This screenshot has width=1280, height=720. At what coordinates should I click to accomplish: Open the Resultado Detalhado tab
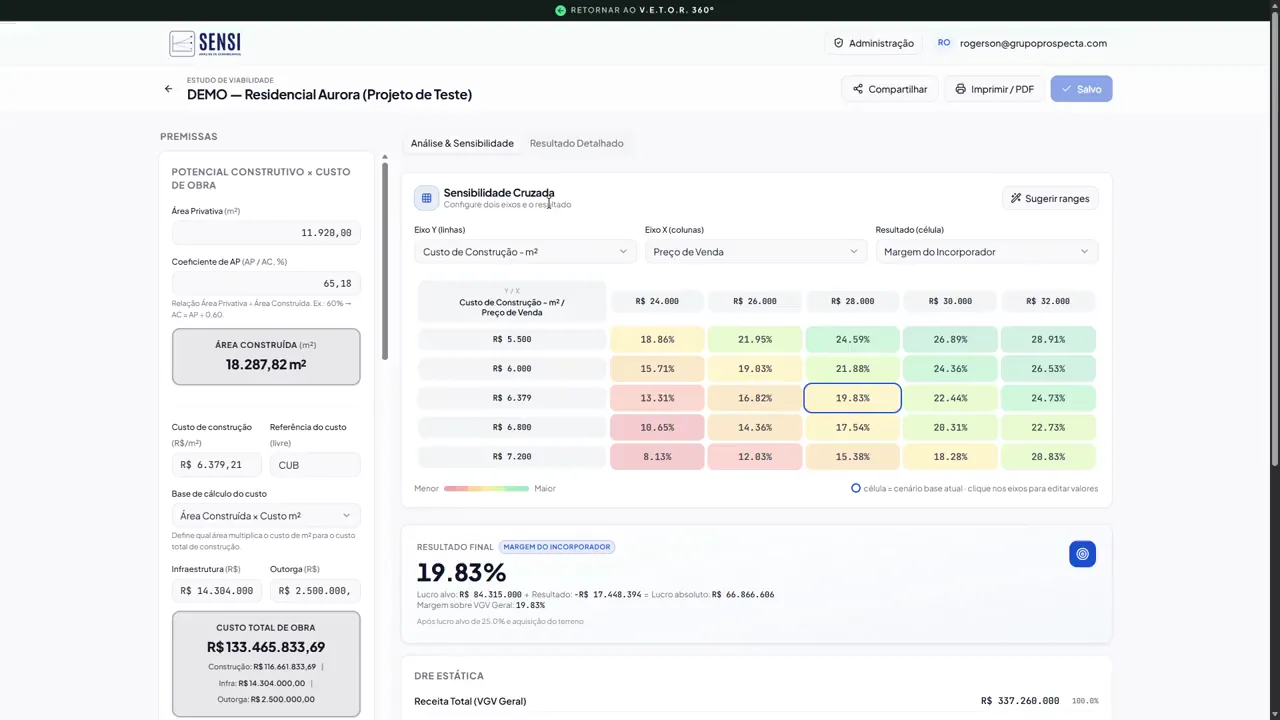tap(576, 143)
